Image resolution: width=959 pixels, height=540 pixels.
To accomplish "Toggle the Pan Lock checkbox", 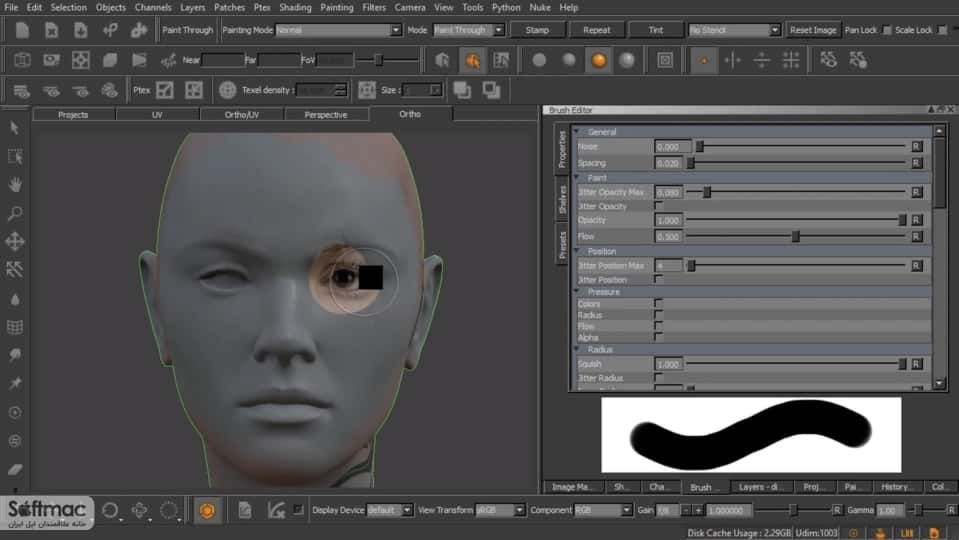I will coord(887,30).
